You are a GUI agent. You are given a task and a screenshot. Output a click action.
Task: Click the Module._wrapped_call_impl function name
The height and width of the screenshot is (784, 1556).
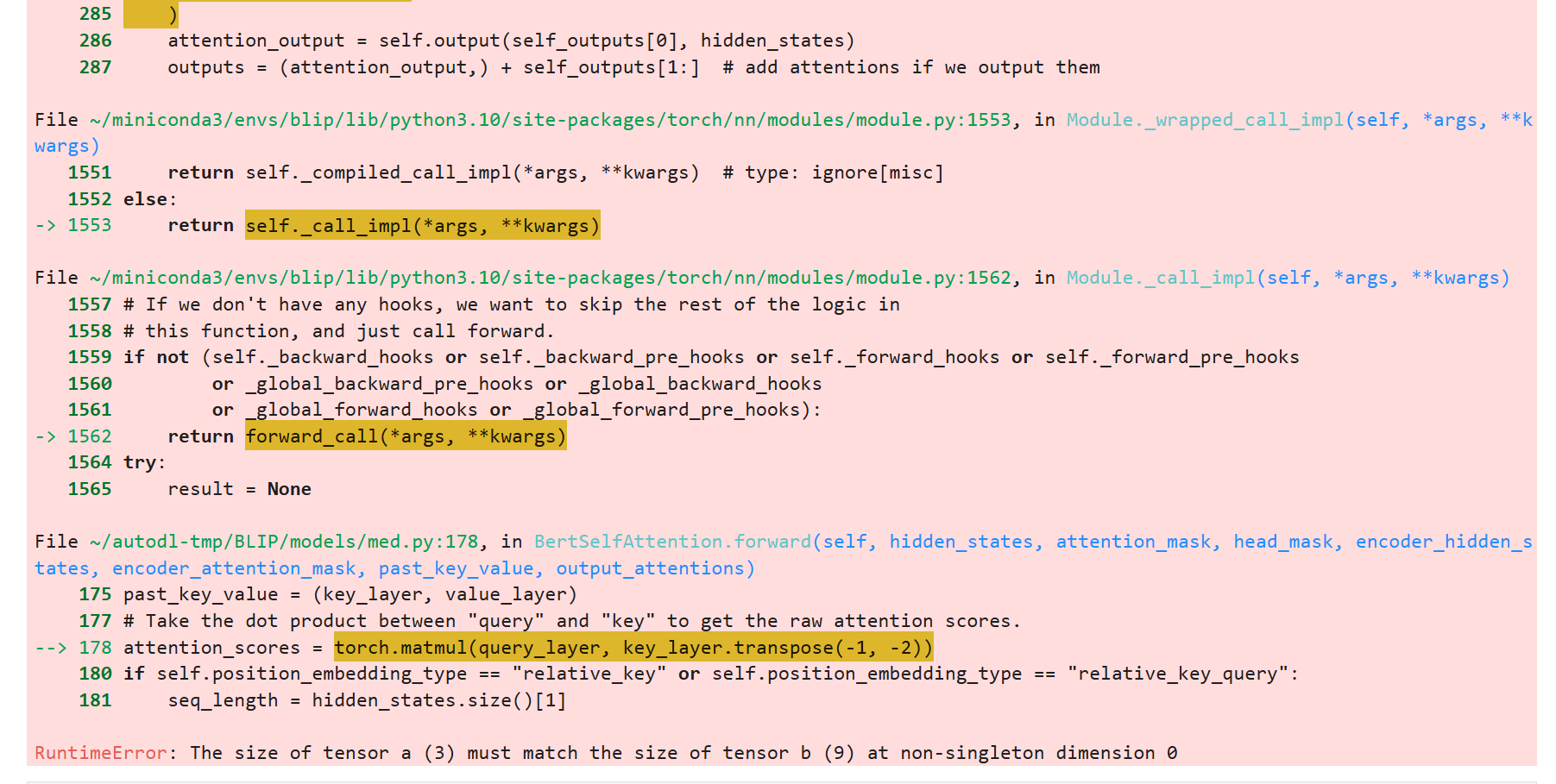pyautogui.click(x=1205, y=120)
